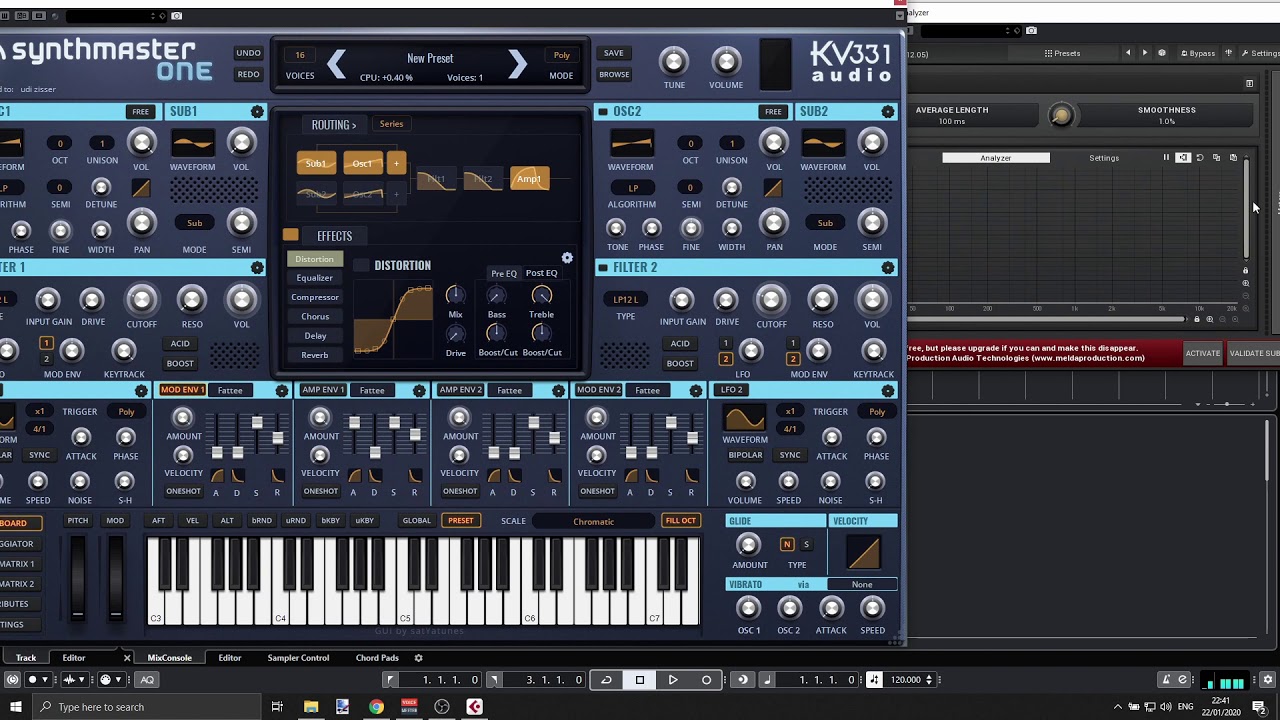Open the OSC2 LP algorithm selector

633,188
